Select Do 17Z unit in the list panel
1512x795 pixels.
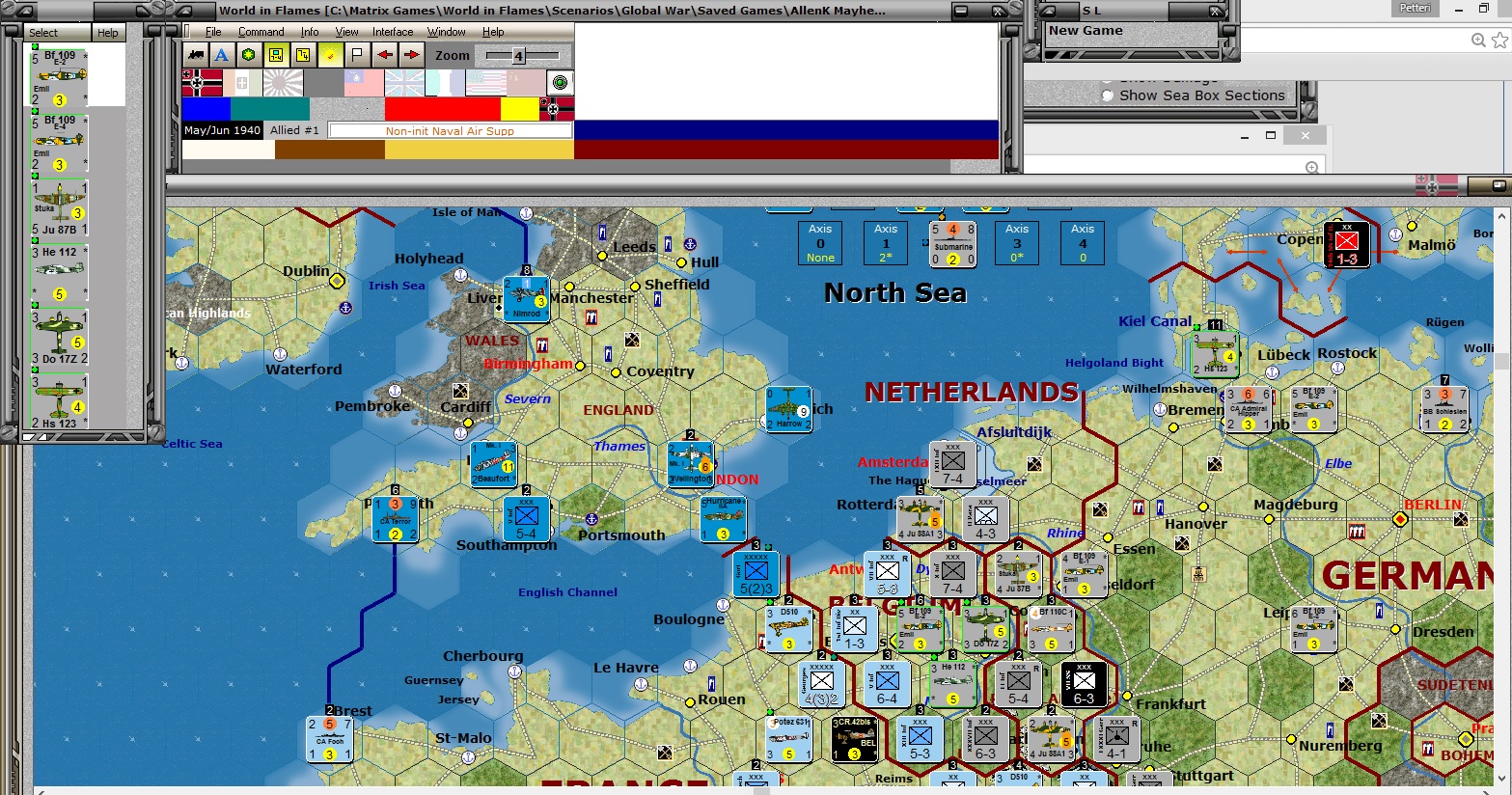[59, 337]
